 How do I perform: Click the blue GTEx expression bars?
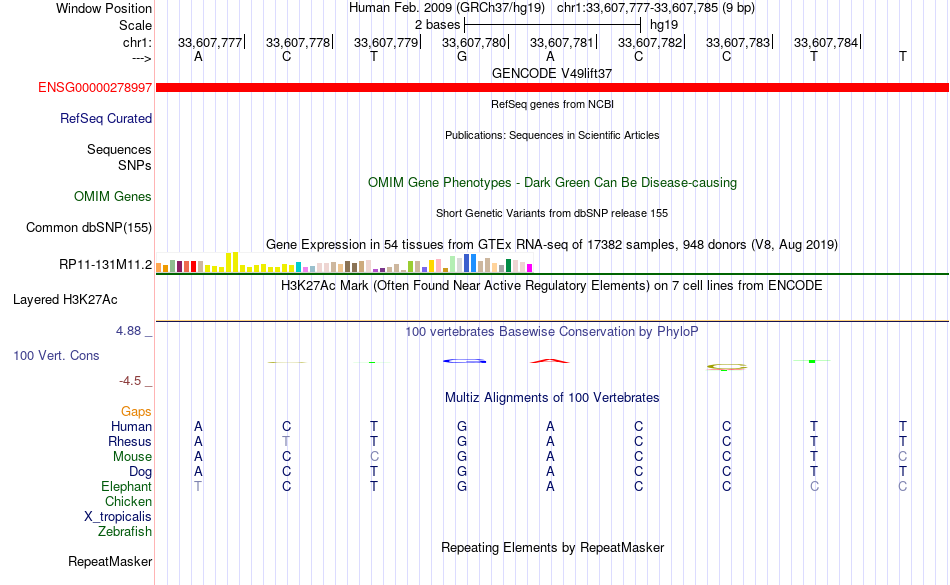[470, 263]
